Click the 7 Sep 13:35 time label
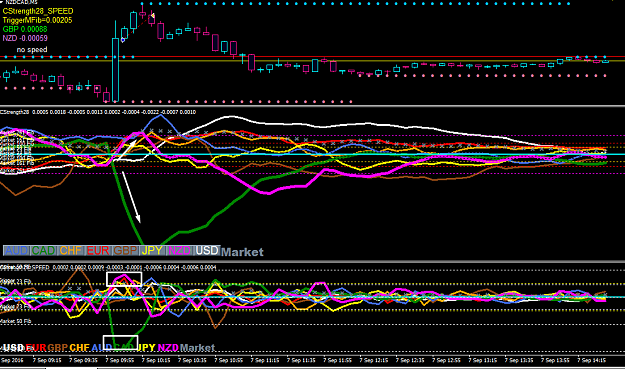Viewport: 625px width, 369px height. (519, 360)
